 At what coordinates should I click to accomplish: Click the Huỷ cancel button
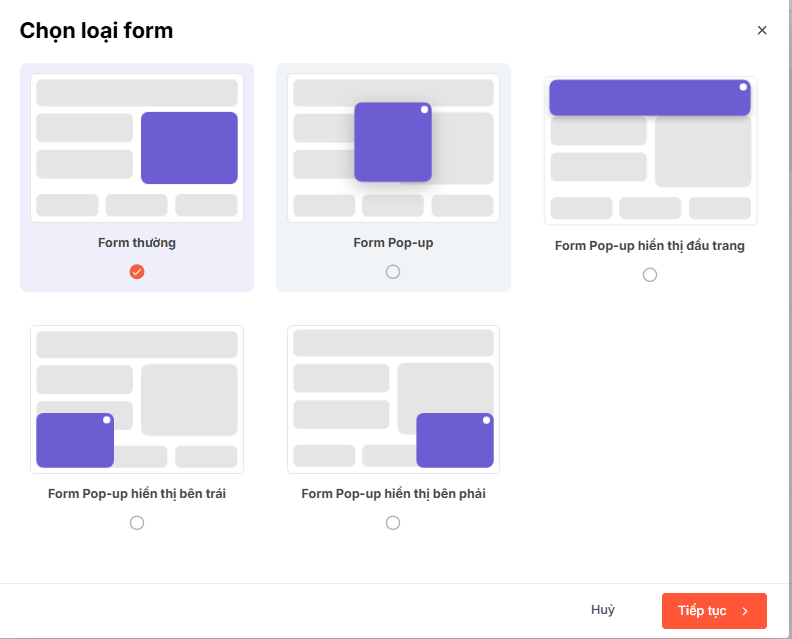(x=603, y=610)
